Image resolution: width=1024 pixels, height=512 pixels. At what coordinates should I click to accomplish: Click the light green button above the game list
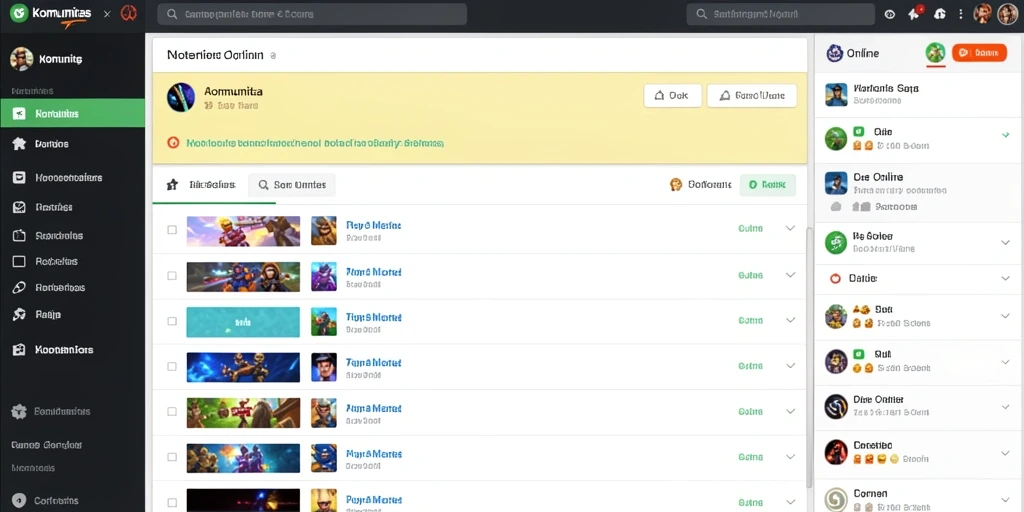(767, 185)
